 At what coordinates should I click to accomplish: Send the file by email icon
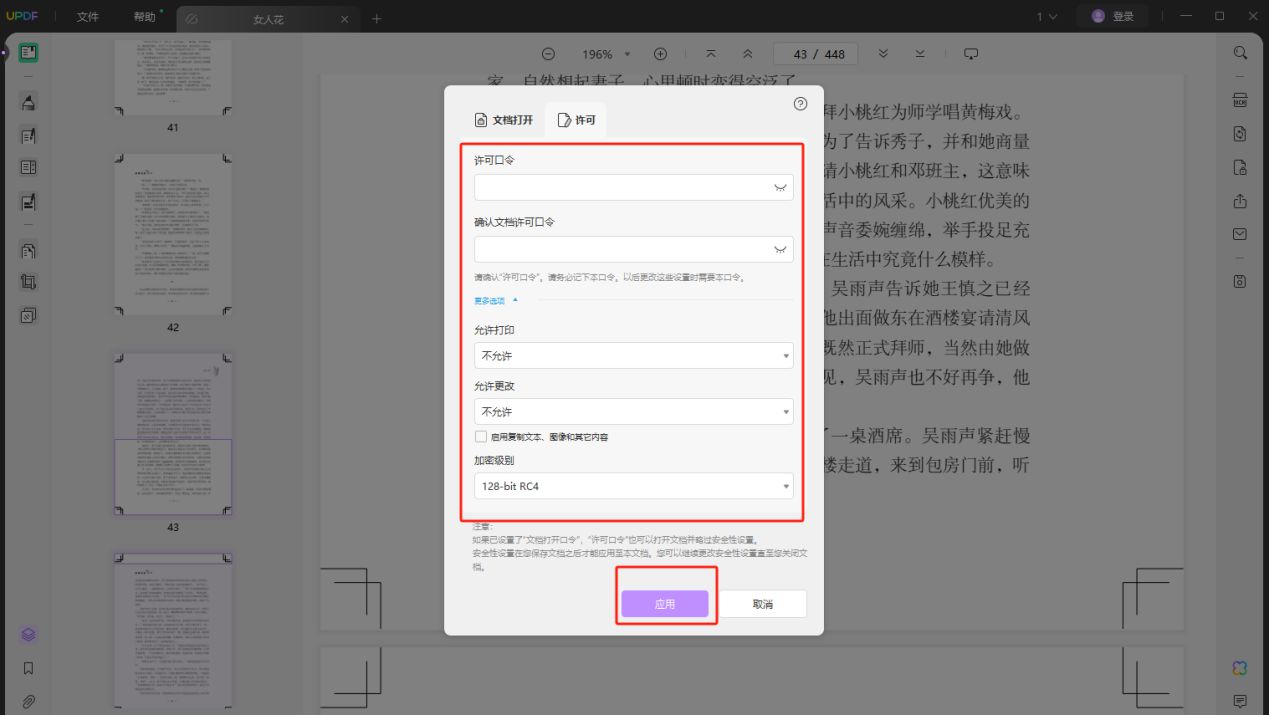(1240, 234)
